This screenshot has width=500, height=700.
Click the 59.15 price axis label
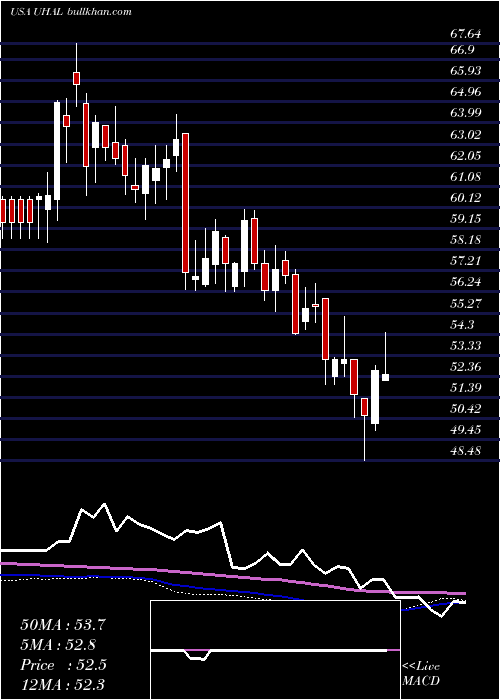tap(466, 219)
